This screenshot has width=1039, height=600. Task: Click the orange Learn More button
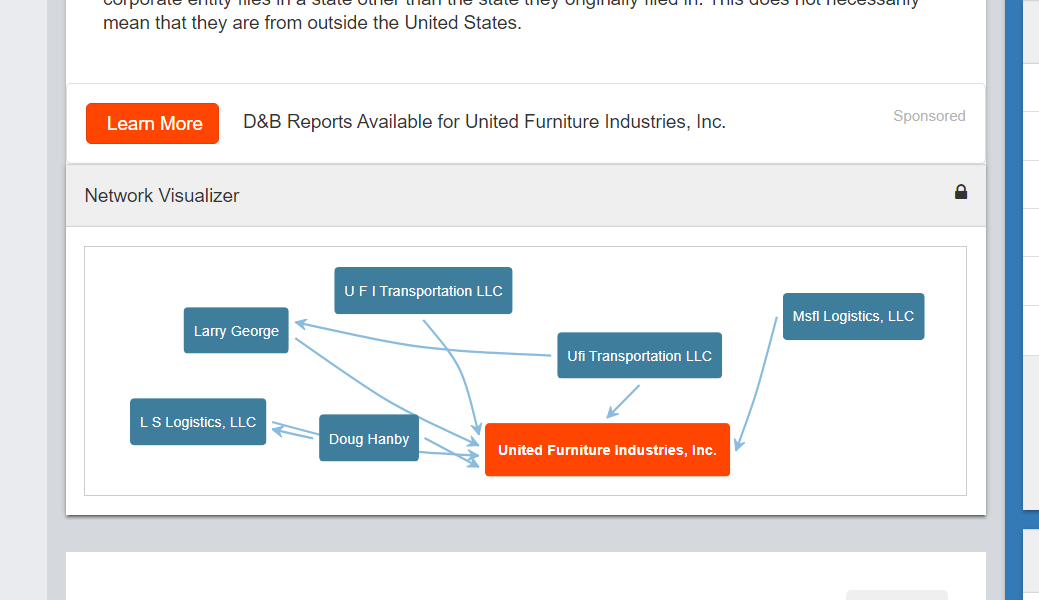[x=152, y=123]
